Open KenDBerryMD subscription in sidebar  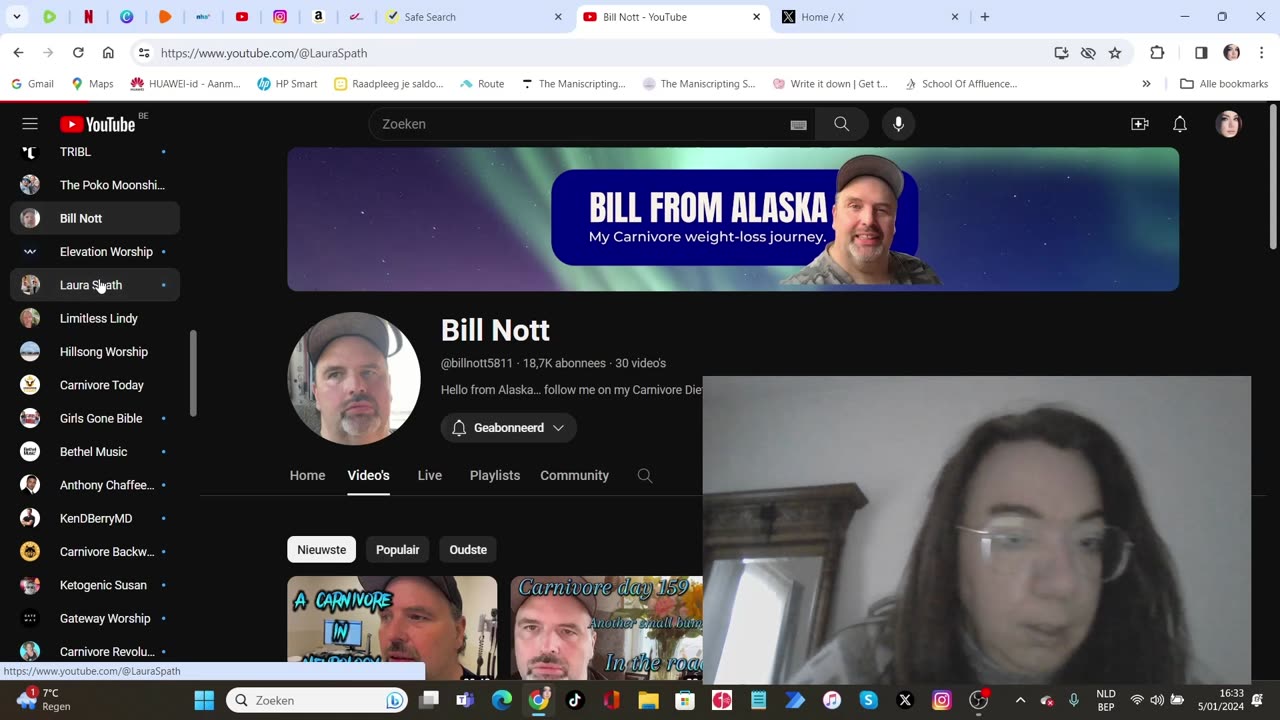[x=95, y=518]
